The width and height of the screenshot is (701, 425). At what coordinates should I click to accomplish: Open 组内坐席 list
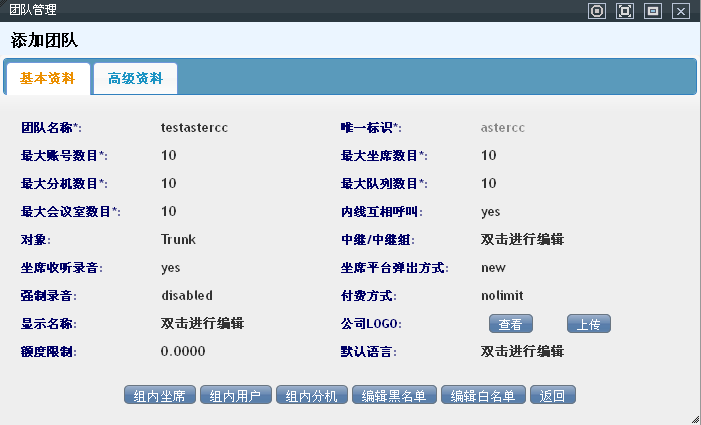pyautogui.click(x=160, y=395)
